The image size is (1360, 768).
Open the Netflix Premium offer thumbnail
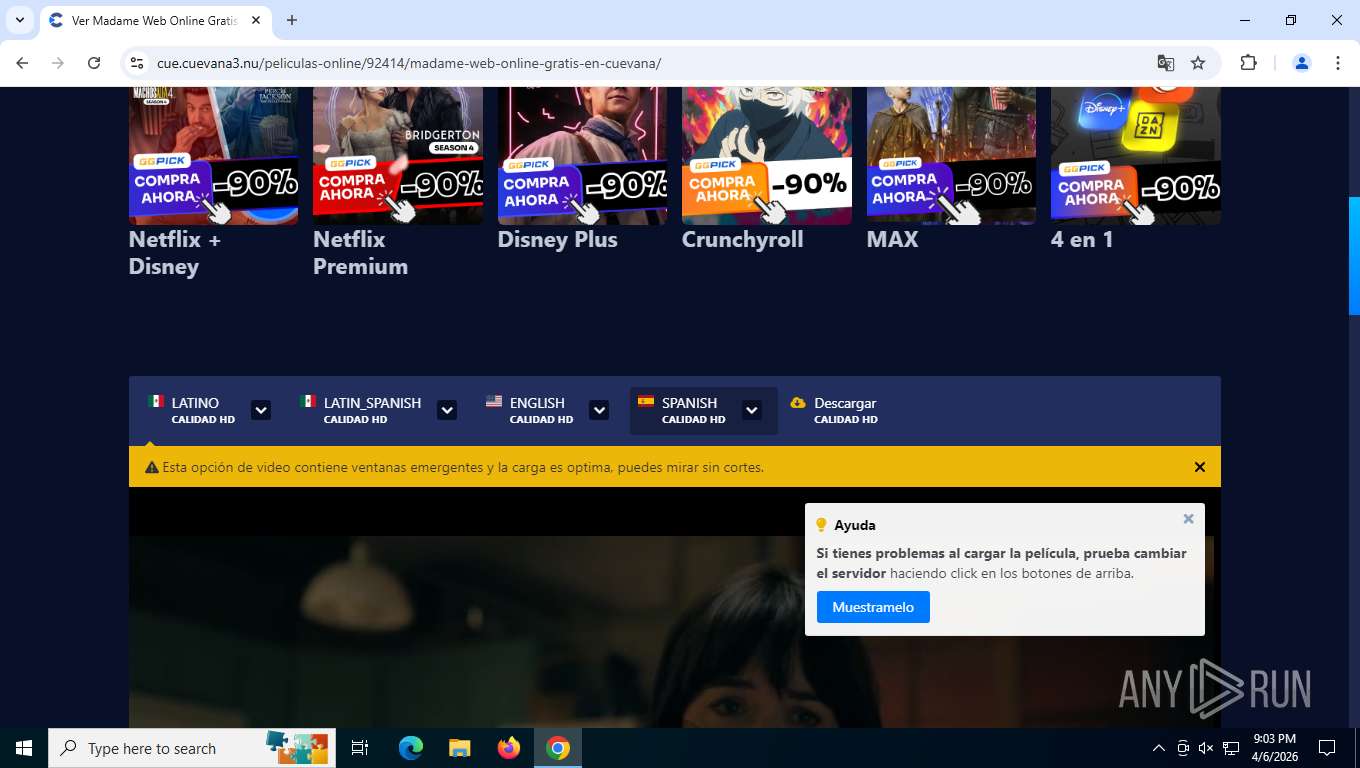click(398, 155)
